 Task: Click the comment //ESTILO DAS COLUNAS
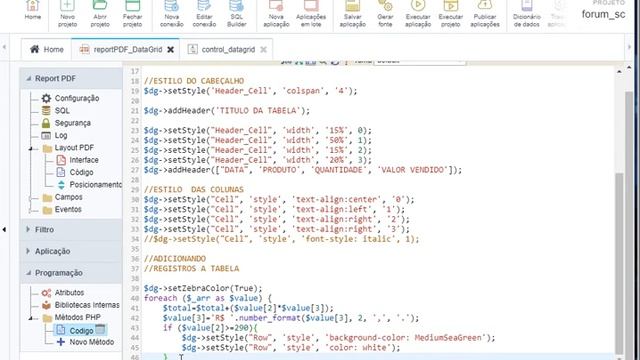(x=193, y=189)
